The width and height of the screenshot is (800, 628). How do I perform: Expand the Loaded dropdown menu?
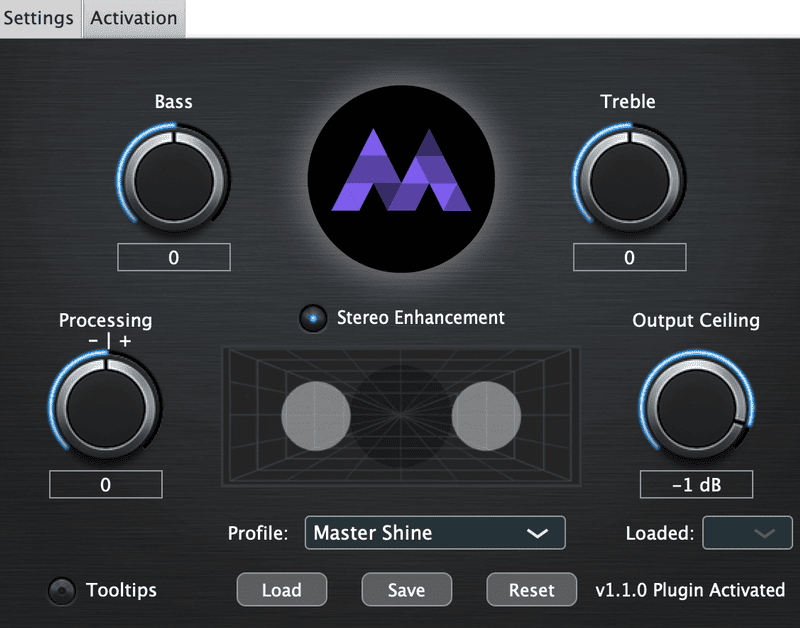748,533
